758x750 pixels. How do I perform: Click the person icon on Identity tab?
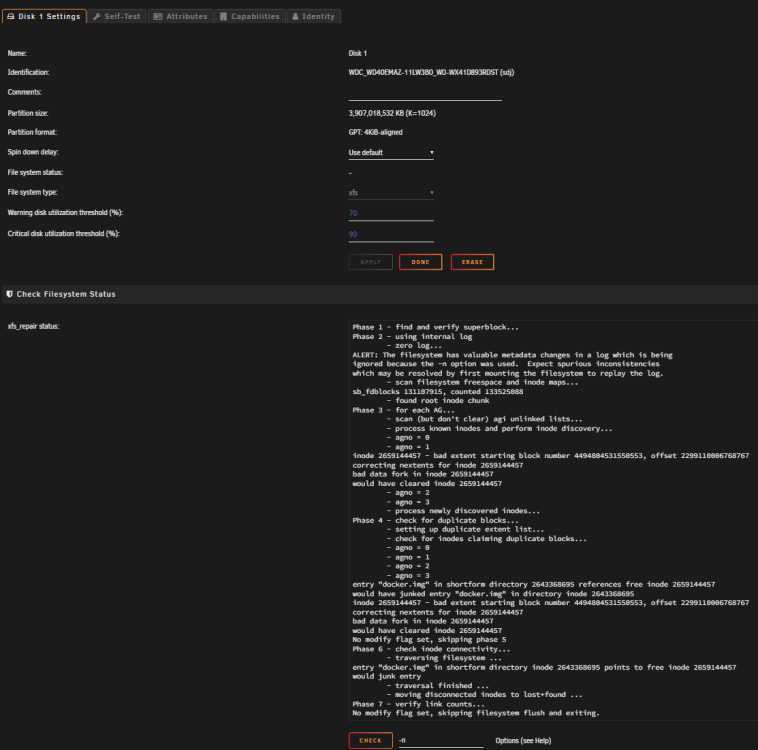pos(295,16)
